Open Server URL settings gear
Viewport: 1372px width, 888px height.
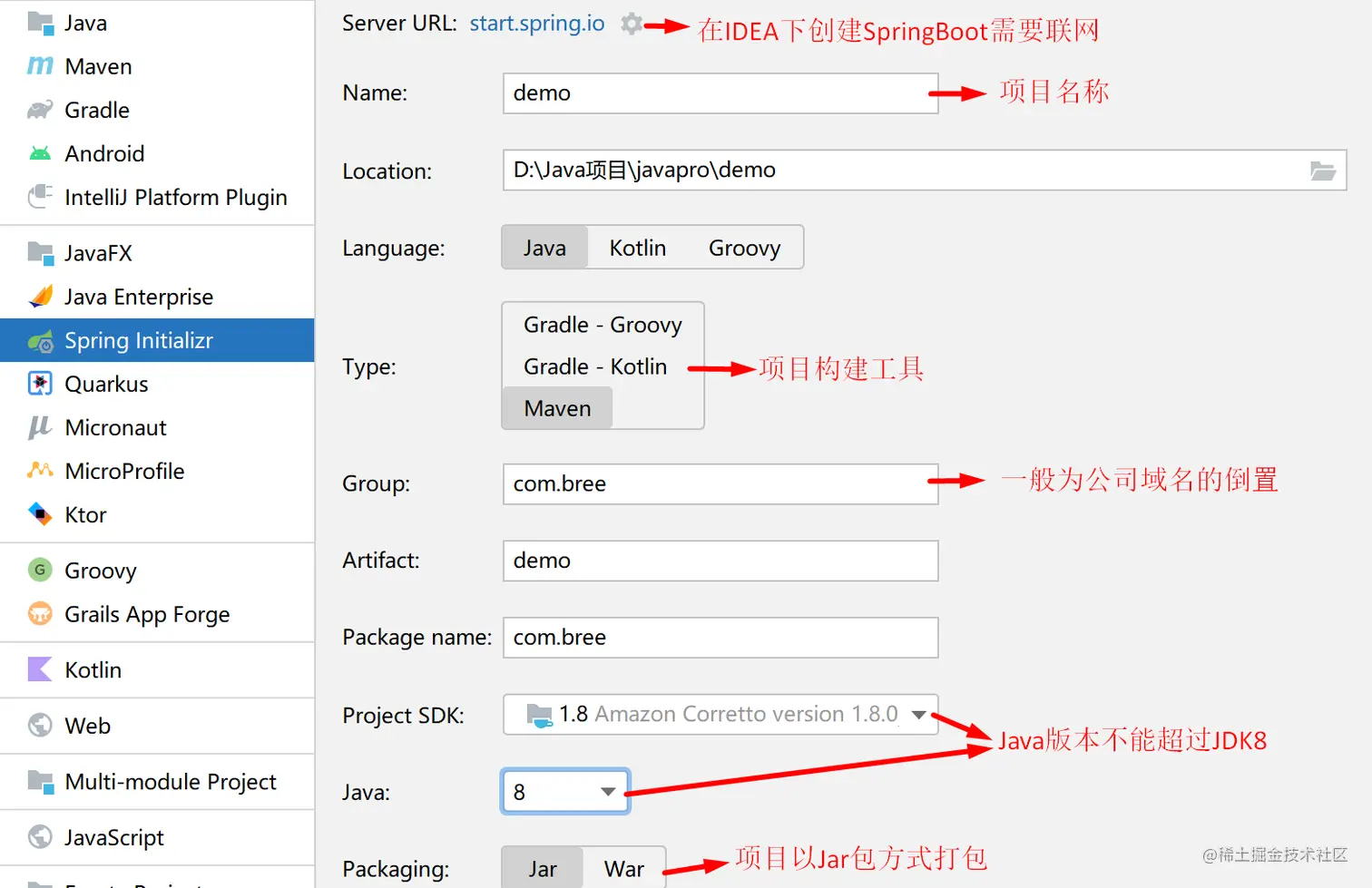pyautogui.click(x=632, y=24)
